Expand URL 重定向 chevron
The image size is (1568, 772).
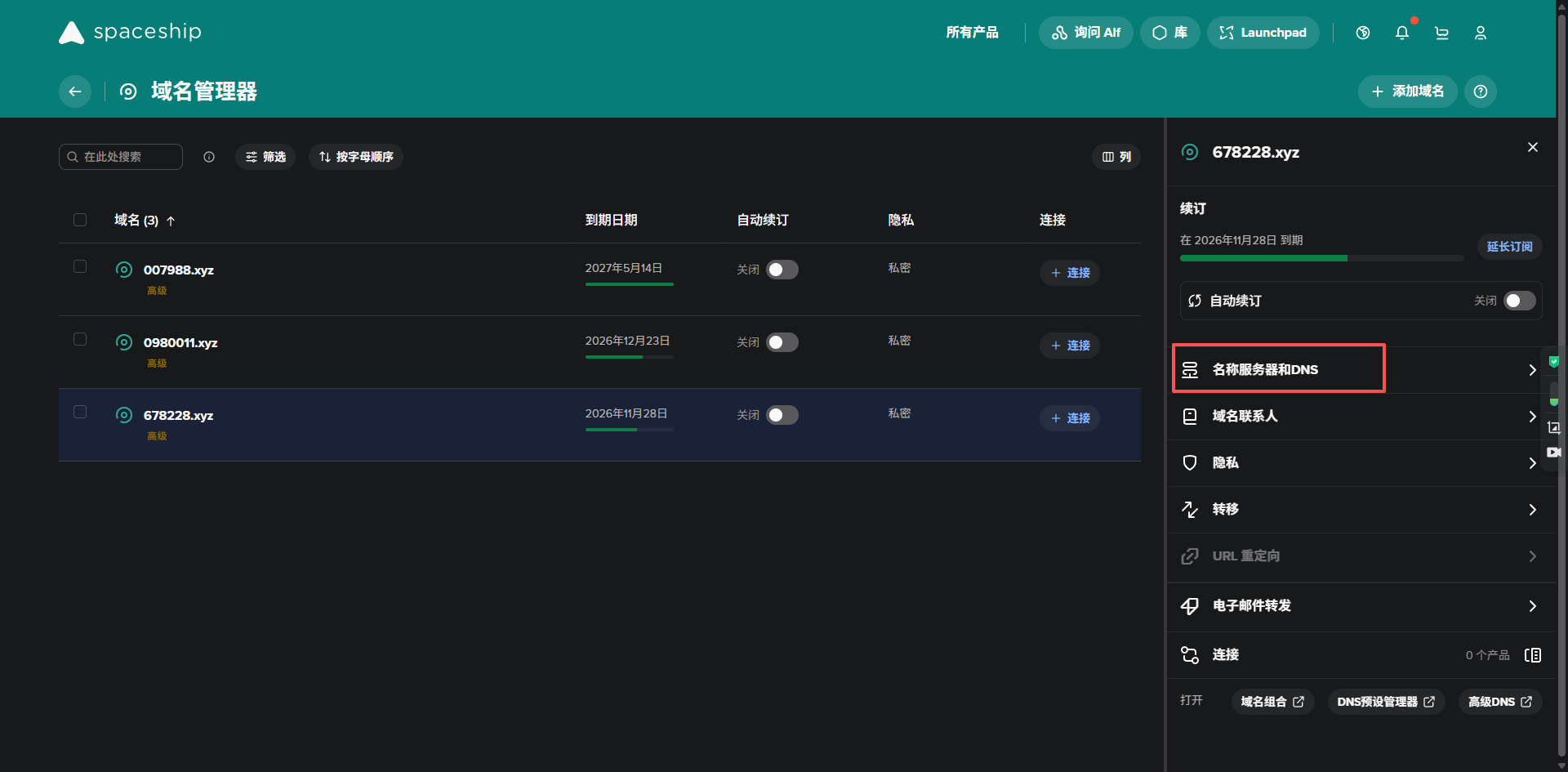(1533, 556)
